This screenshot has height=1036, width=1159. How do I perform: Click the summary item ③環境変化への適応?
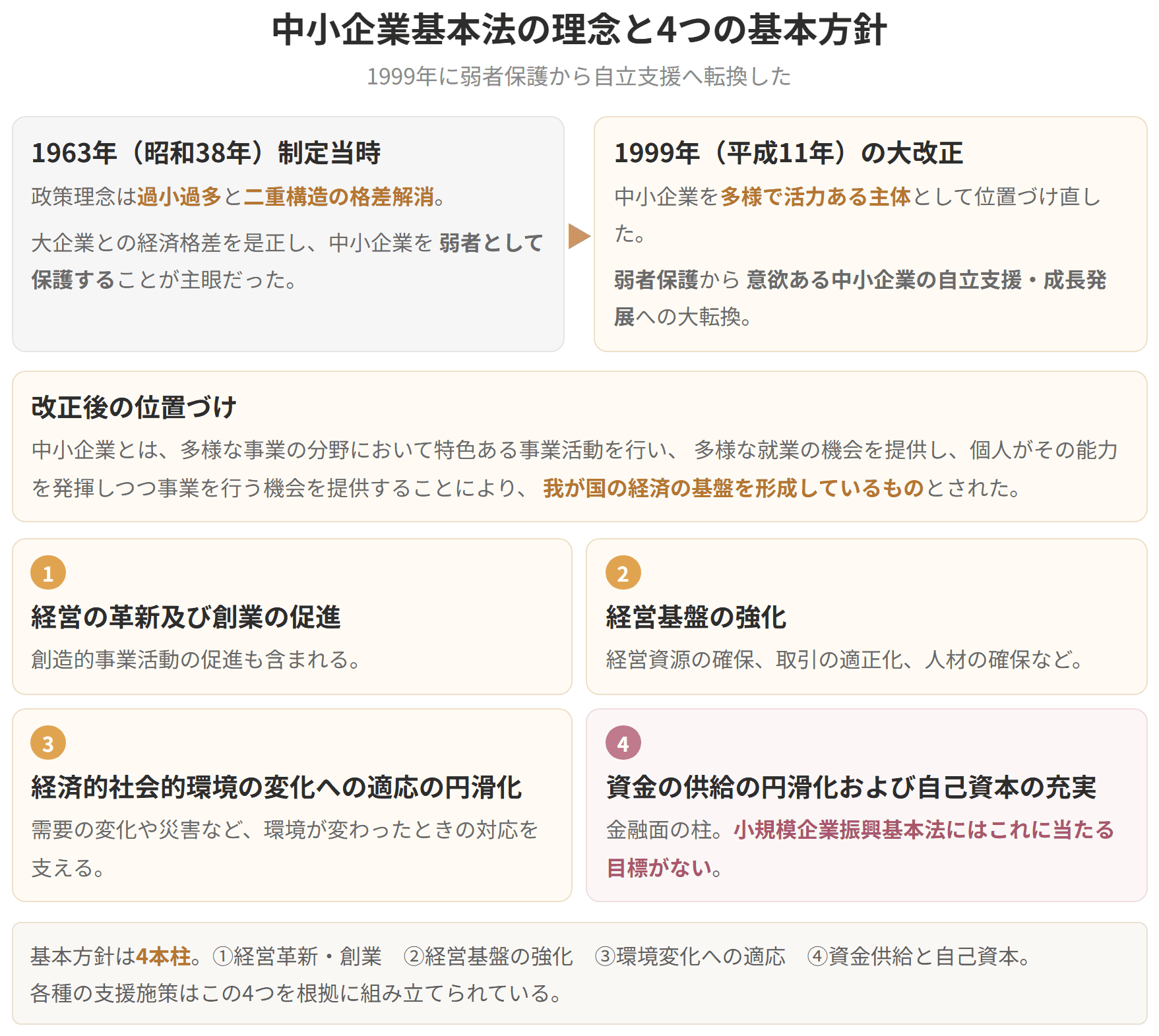[690, 956]
